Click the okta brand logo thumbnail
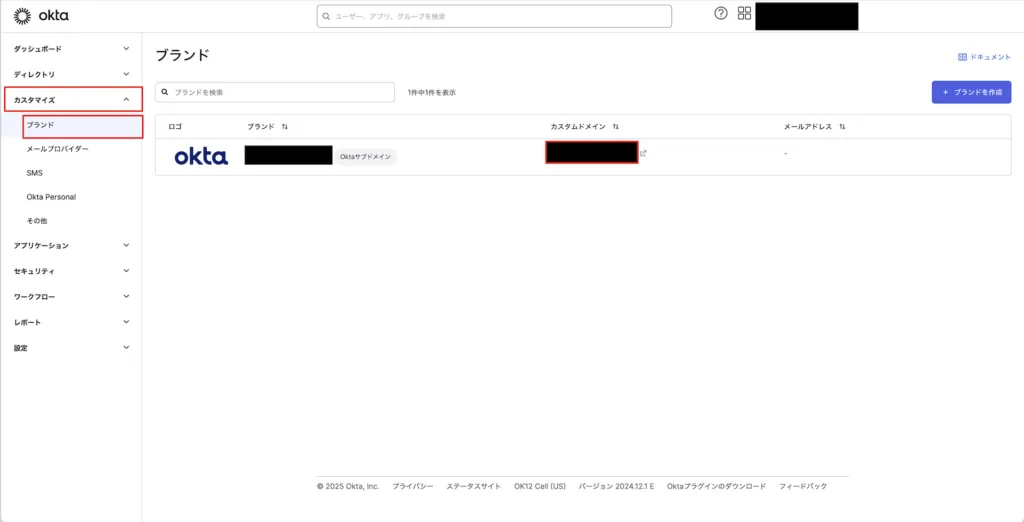 (x=201, y=157)
